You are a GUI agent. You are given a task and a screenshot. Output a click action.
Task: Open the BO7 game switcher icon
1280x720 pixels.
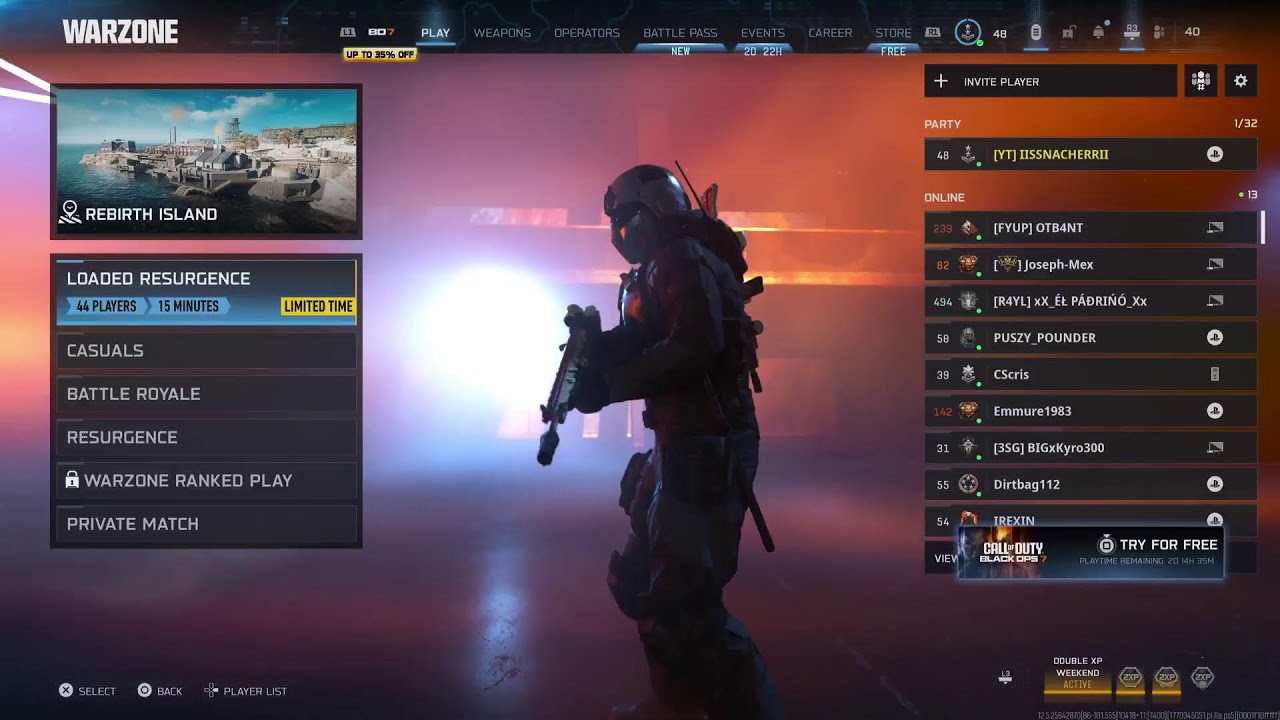pyautogui.click(x=381, y=32)
